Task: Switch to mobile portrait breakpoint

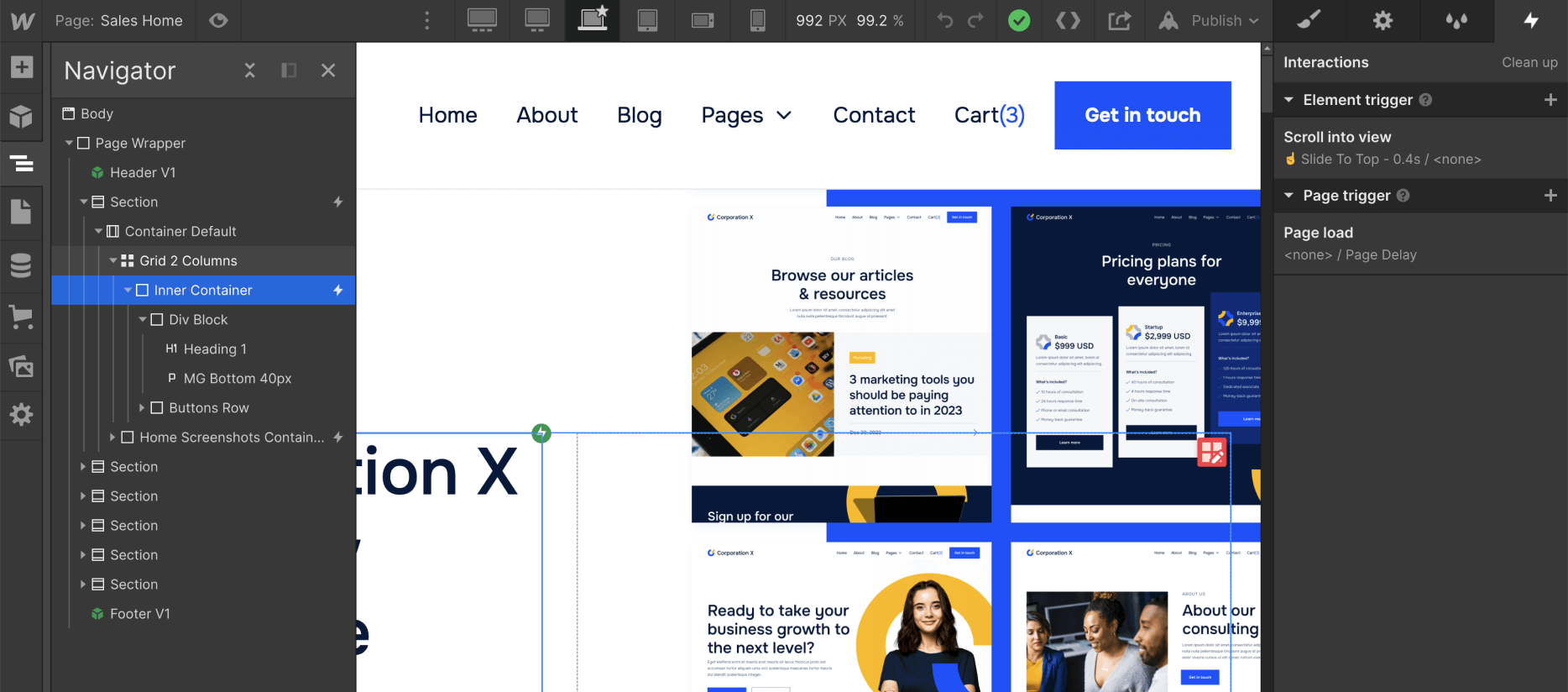Action: click(x=757, y=20)
